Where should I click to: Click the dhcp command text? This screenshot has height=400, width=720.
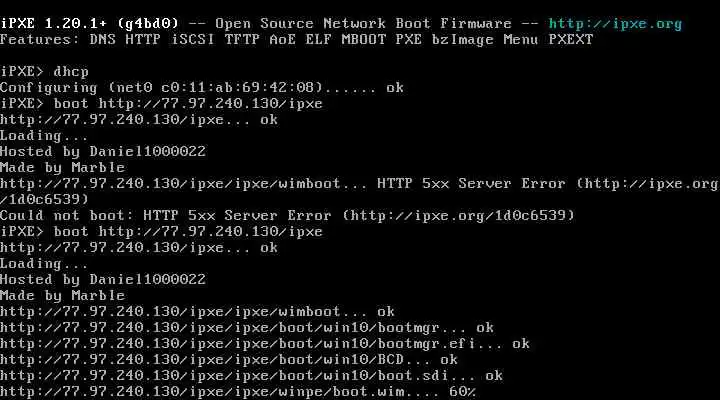point(71,72)
